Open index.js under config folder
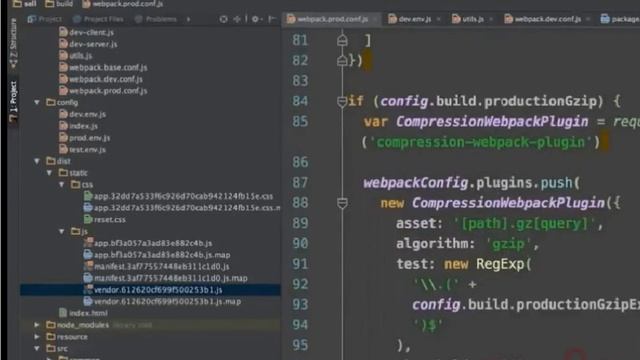This screenshot has width=640, height=360. coord(83,126)
